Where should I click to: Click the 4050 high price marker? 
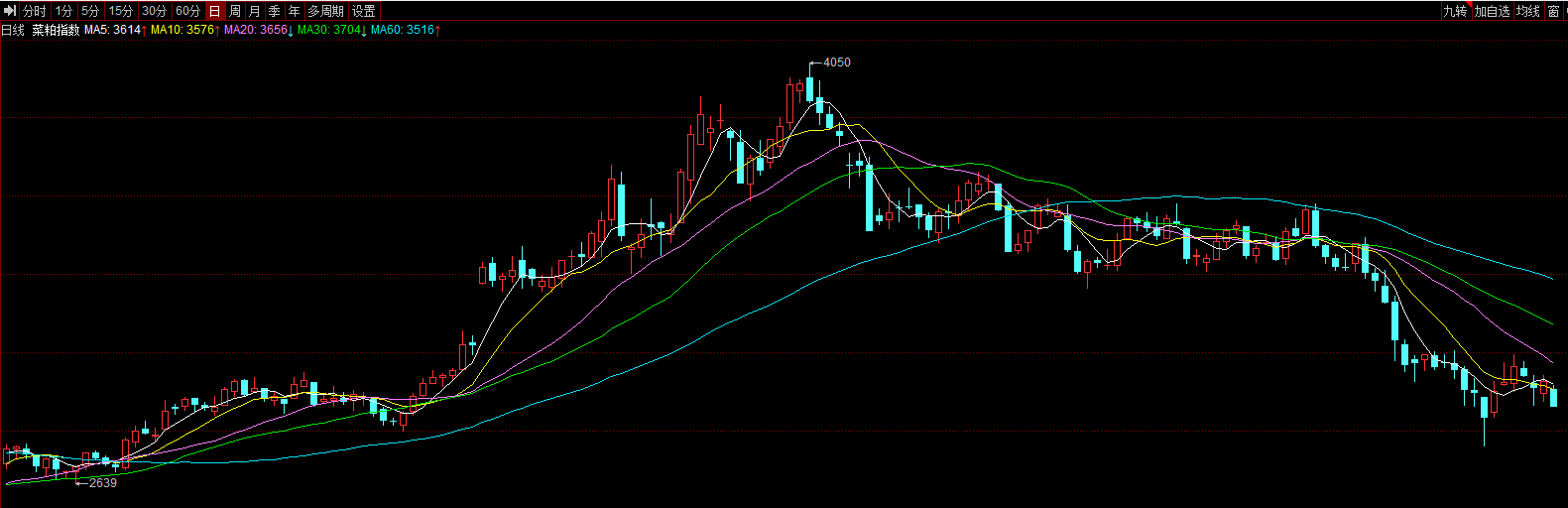point(836,63)
